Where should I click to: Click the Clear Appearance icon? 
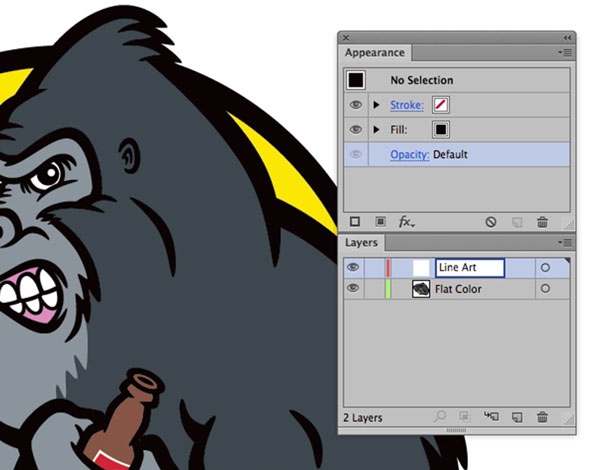pyautogui.click(x=491, y=222)
